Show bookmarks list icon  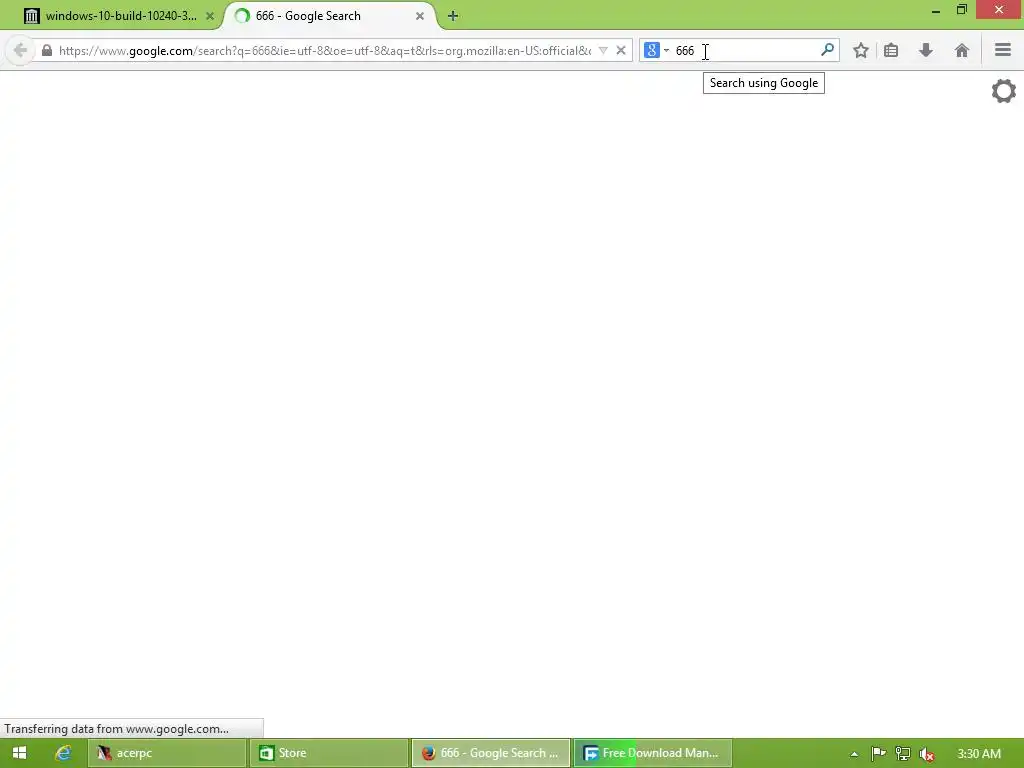click(891, 50)
